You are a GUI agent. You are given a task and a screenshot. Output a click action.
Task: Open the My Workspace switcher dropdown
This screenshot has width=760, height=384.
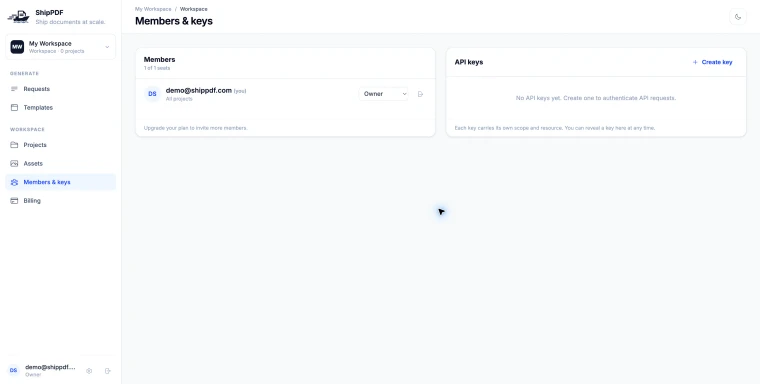point(61,47)
